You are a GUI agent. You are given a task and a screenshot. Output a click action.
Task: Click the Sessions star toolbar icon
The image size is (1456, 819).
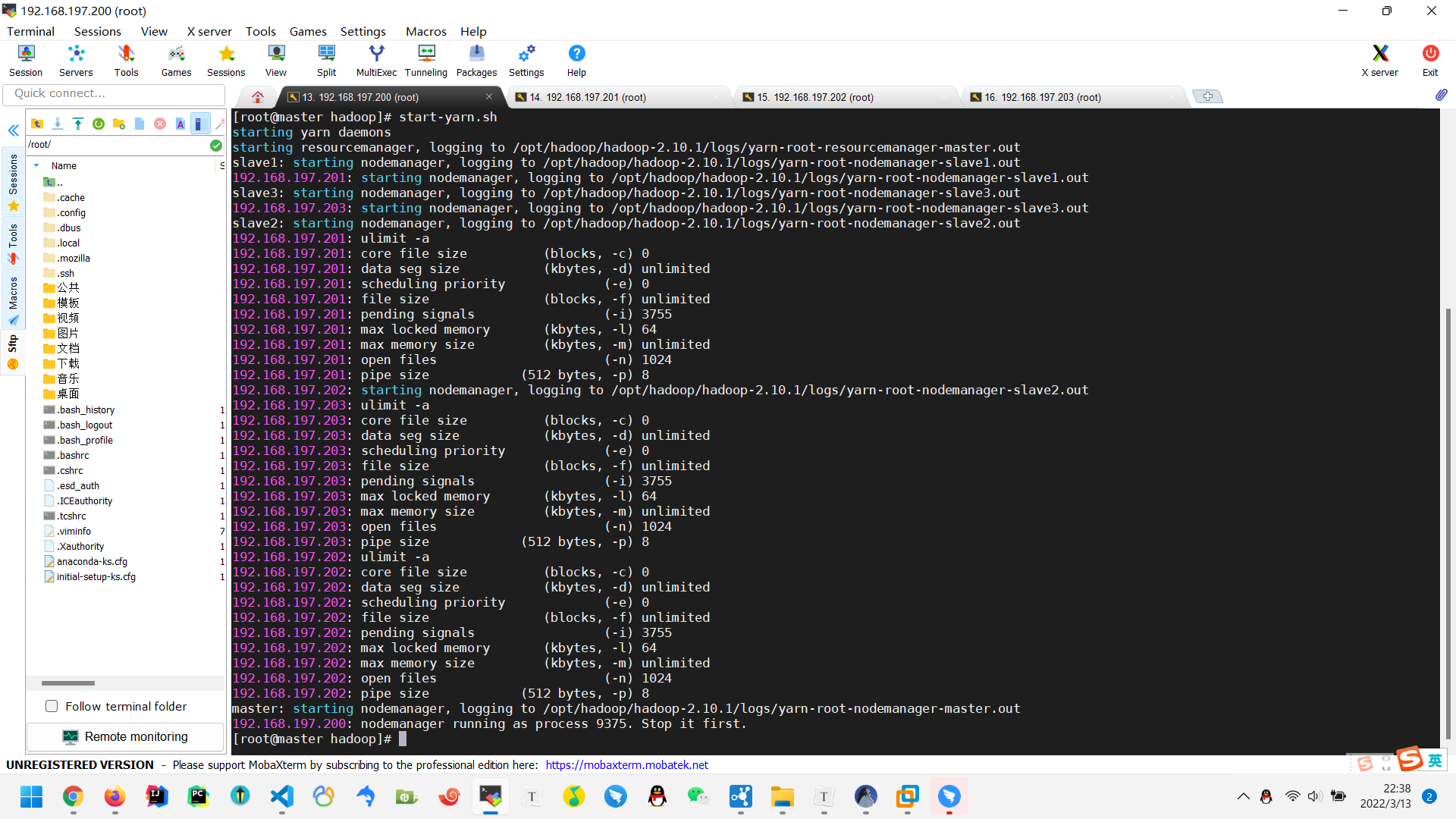tap(226, 61)
